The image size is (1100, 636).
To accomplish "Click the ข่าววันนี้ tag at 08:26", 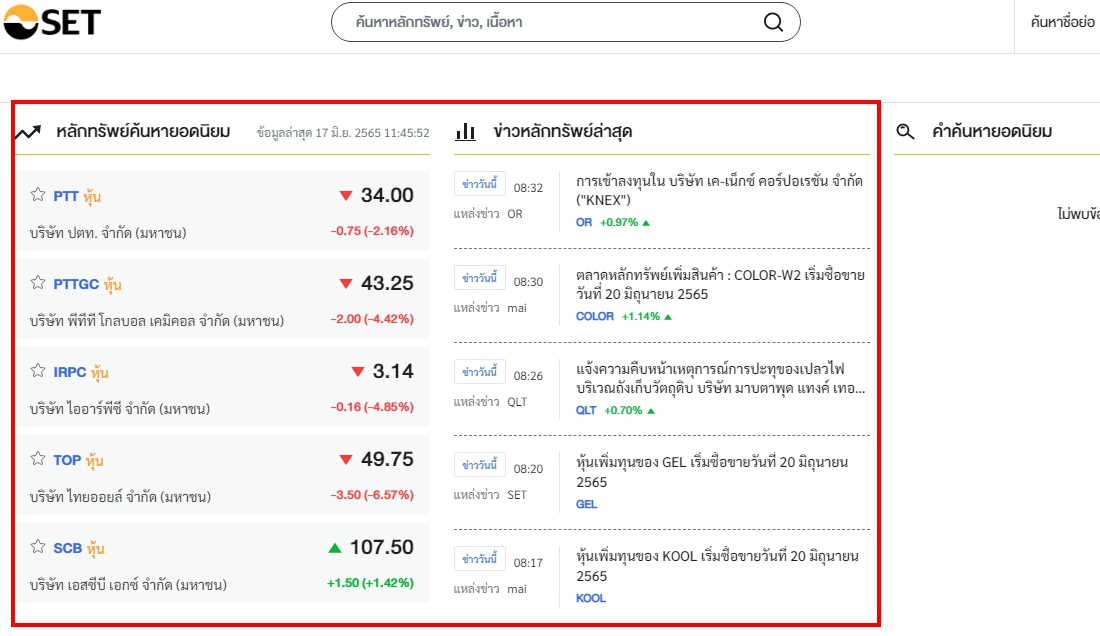I will [479, 372].
